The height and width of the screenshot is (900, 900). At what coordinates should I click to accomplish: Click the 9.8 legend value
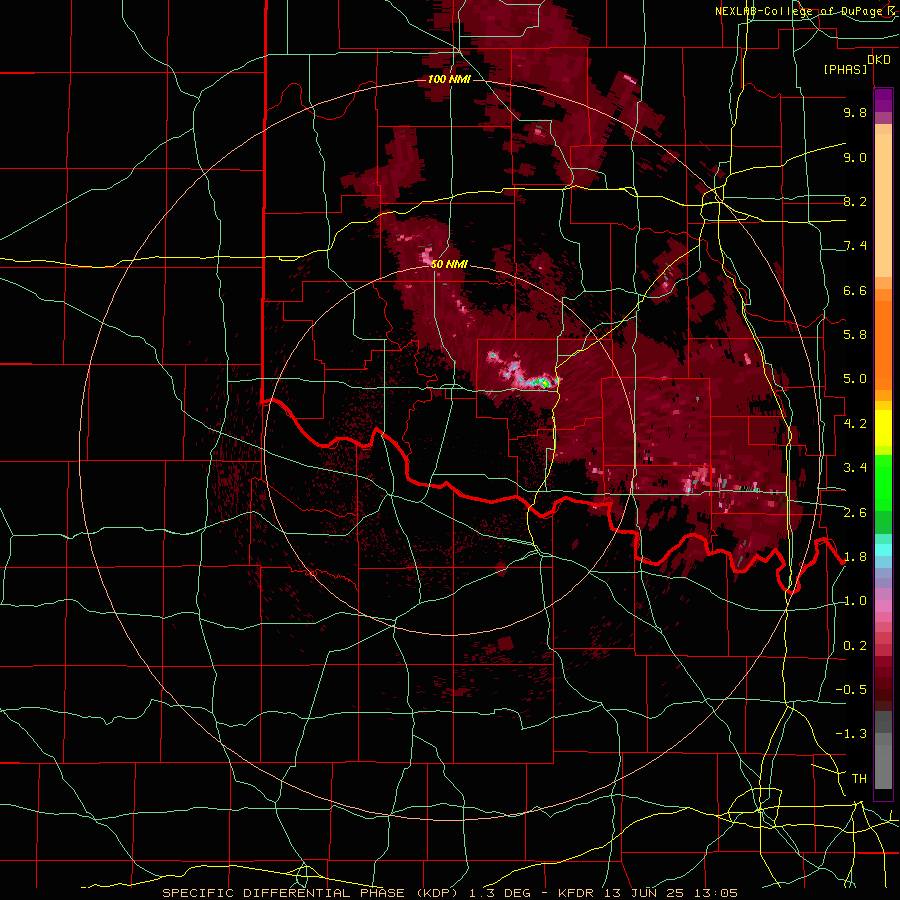pyautogui.click(x=855, y=113)
